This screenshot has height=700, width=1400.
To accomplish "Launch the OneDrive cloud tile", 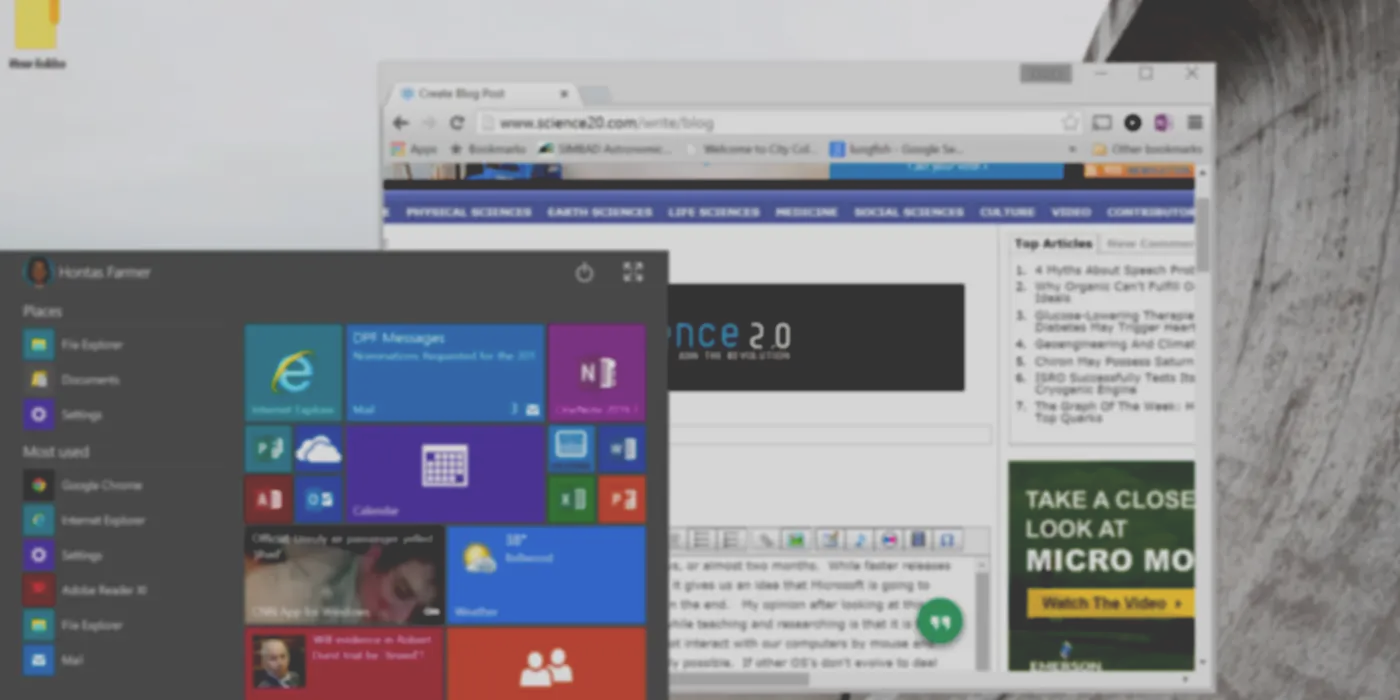I will pyautogui.click(x=319, y=449).
